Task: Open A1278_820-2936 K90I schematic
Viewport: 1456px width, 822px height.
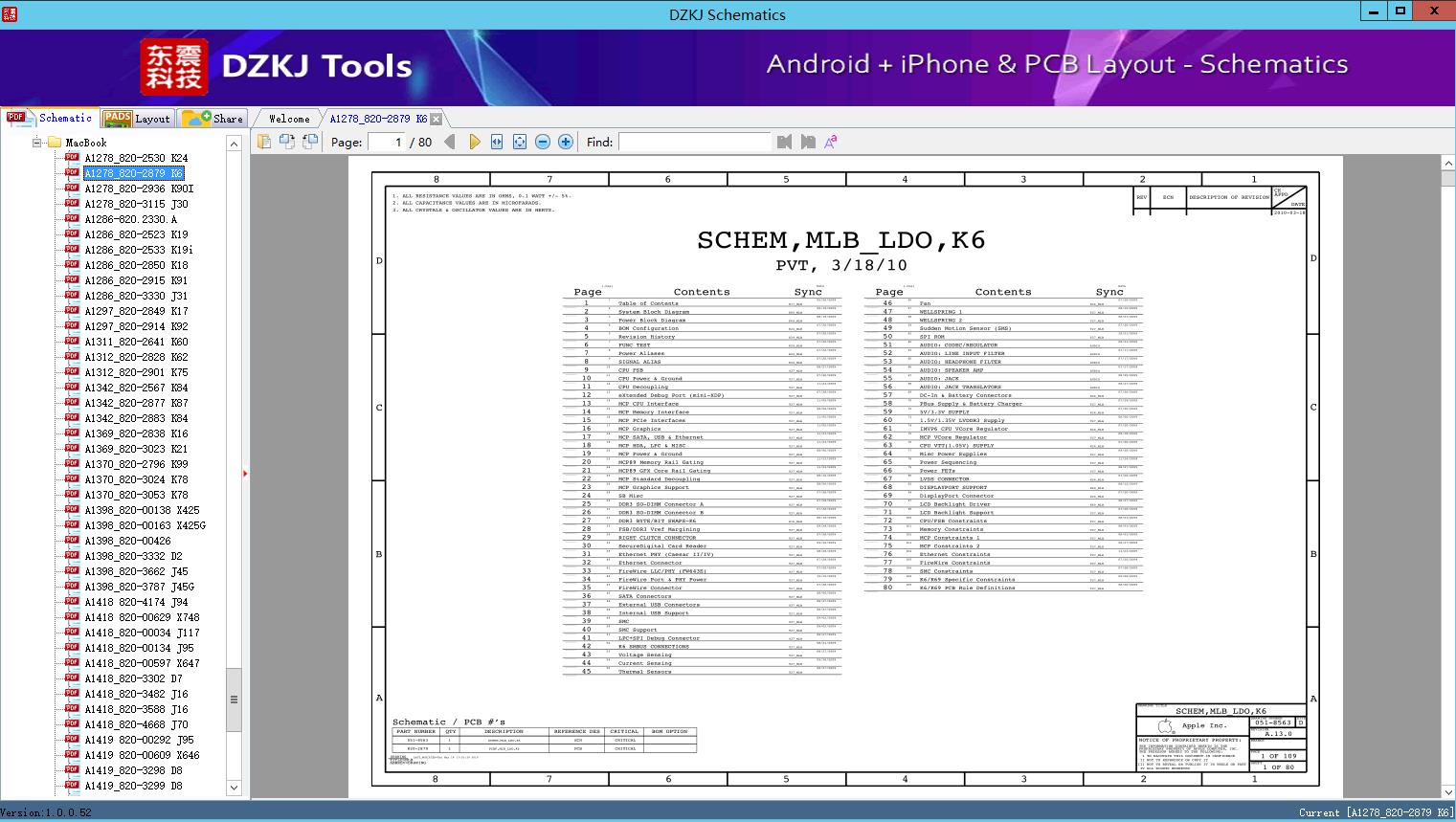Action: [139, 189]
